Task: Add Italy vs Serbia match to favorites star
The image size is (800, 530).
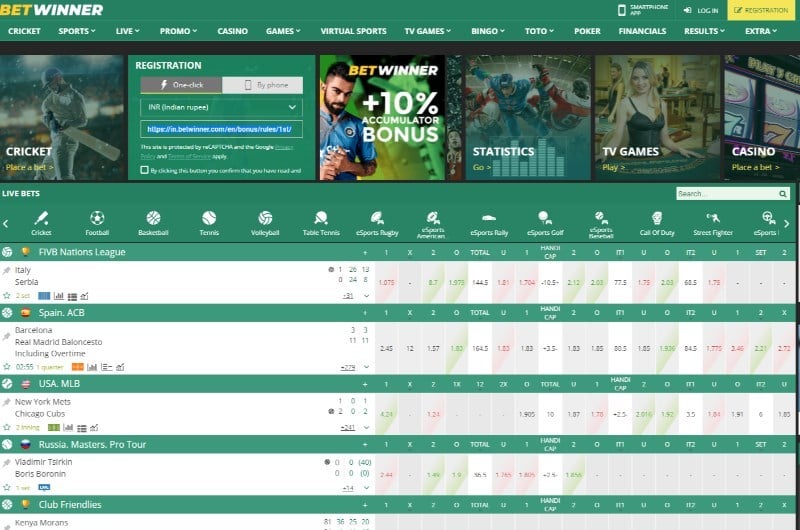Action: pos(7,295)
